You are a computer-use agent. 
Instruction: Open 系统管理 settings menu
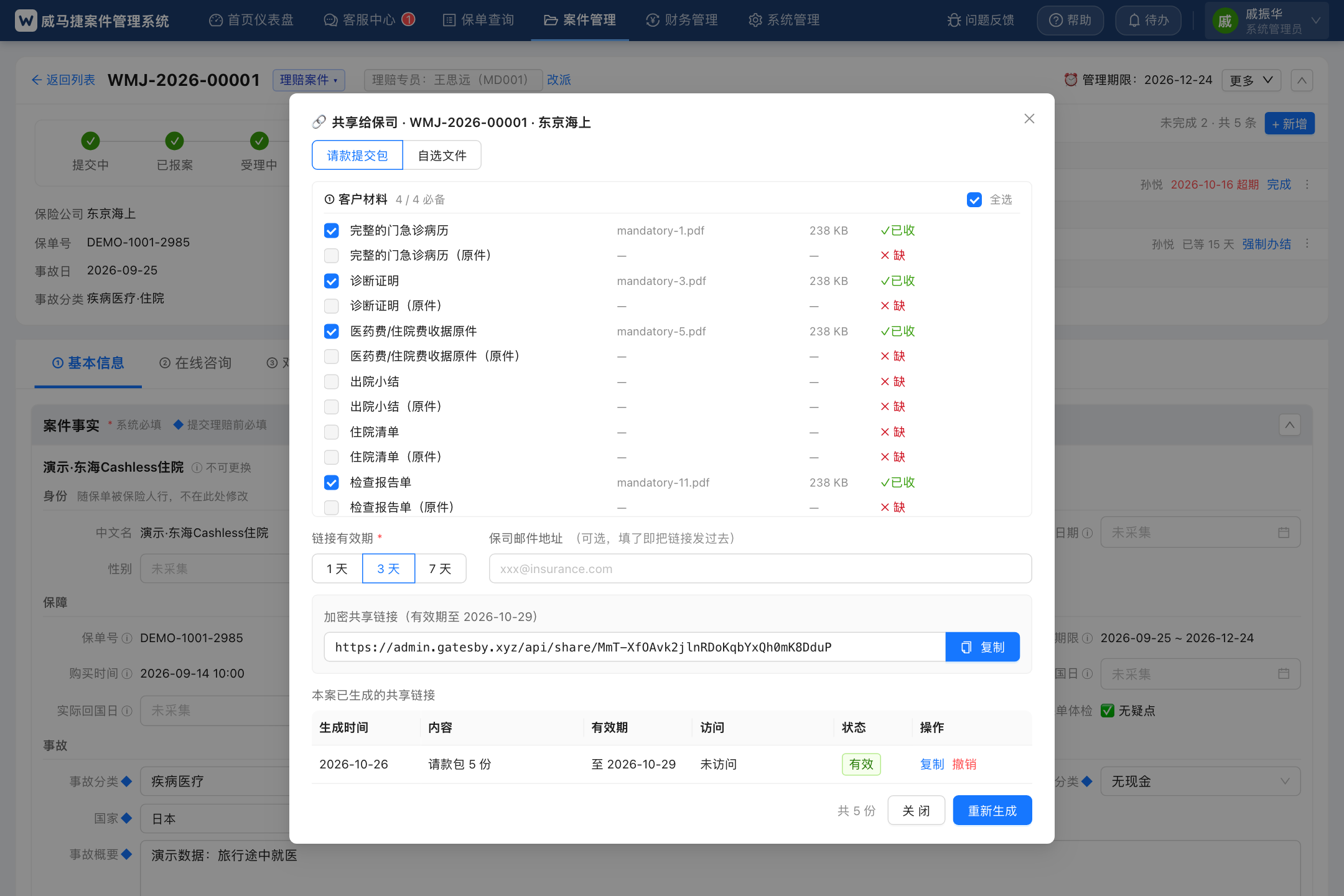coord(784,21)
